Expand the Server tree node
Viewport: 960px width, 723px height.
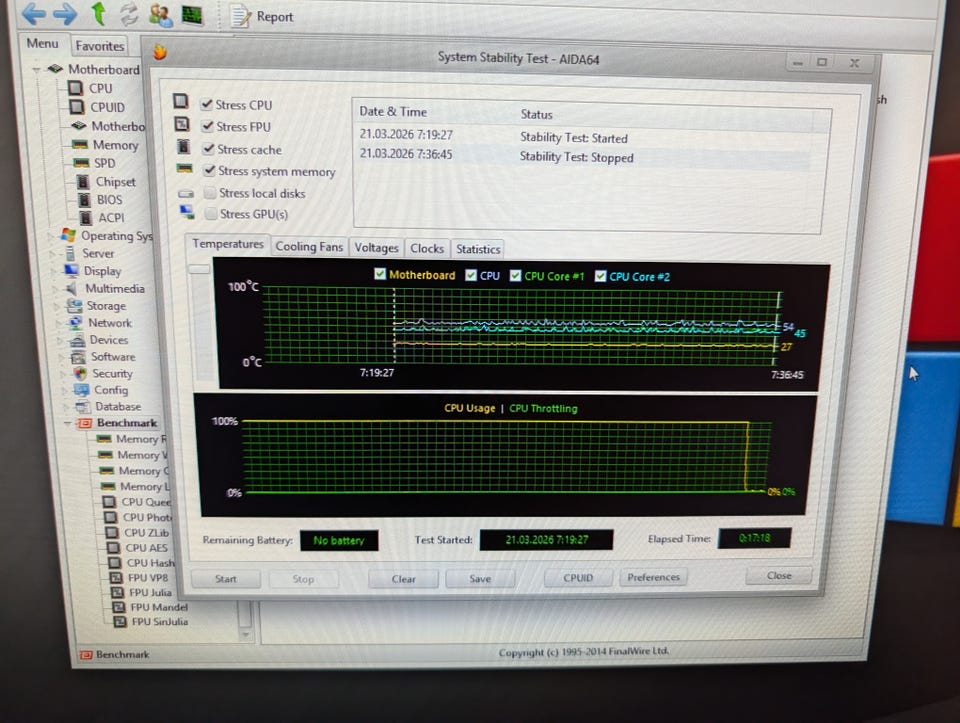[x=53, y=253]
